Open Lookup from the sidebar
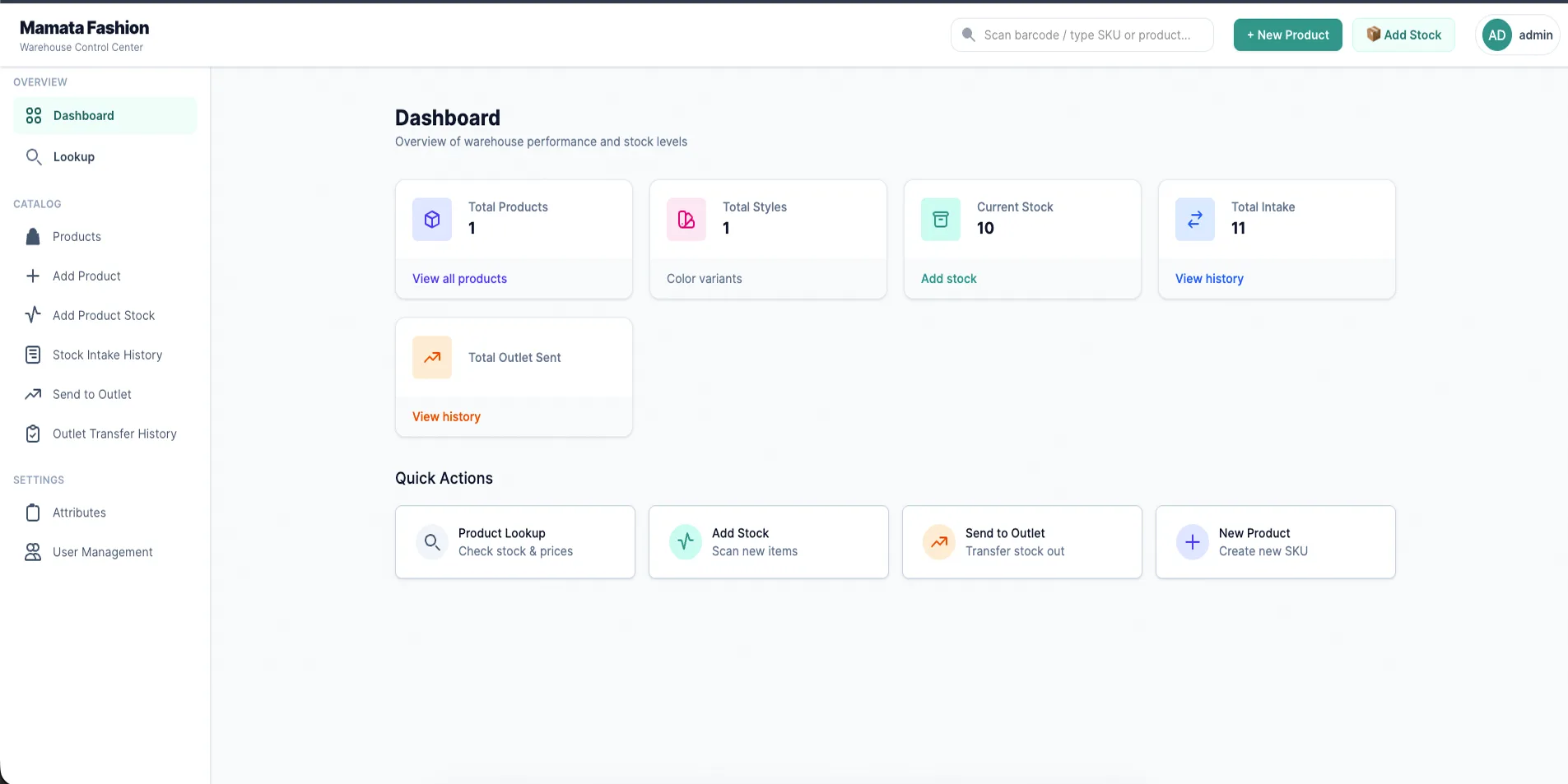The height and width of the screenshot is (784, 1568). pos(74,157)
